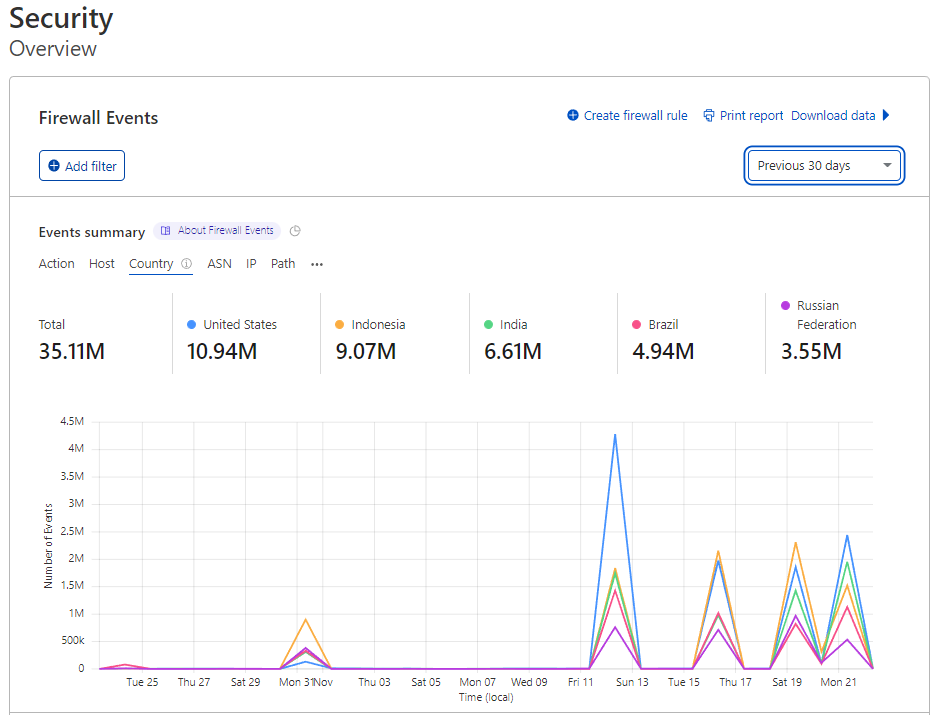Select the Path tab
950x715 pixels.
283,264
